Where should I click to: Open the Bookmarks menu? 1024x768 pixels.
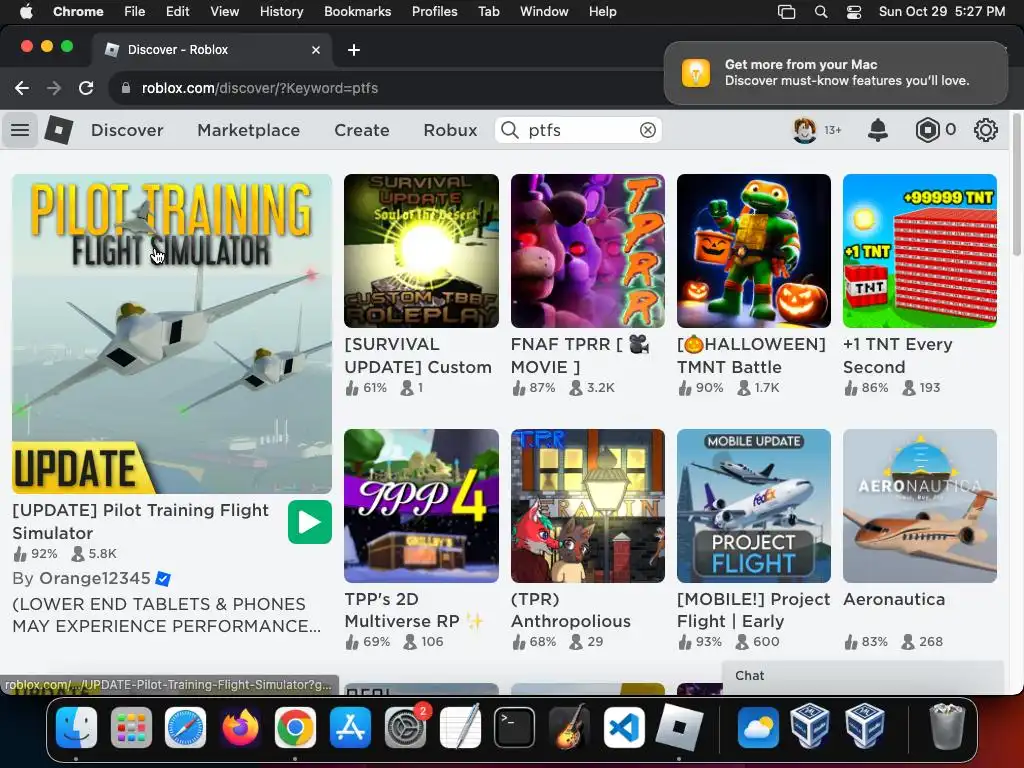click(357, 12)
